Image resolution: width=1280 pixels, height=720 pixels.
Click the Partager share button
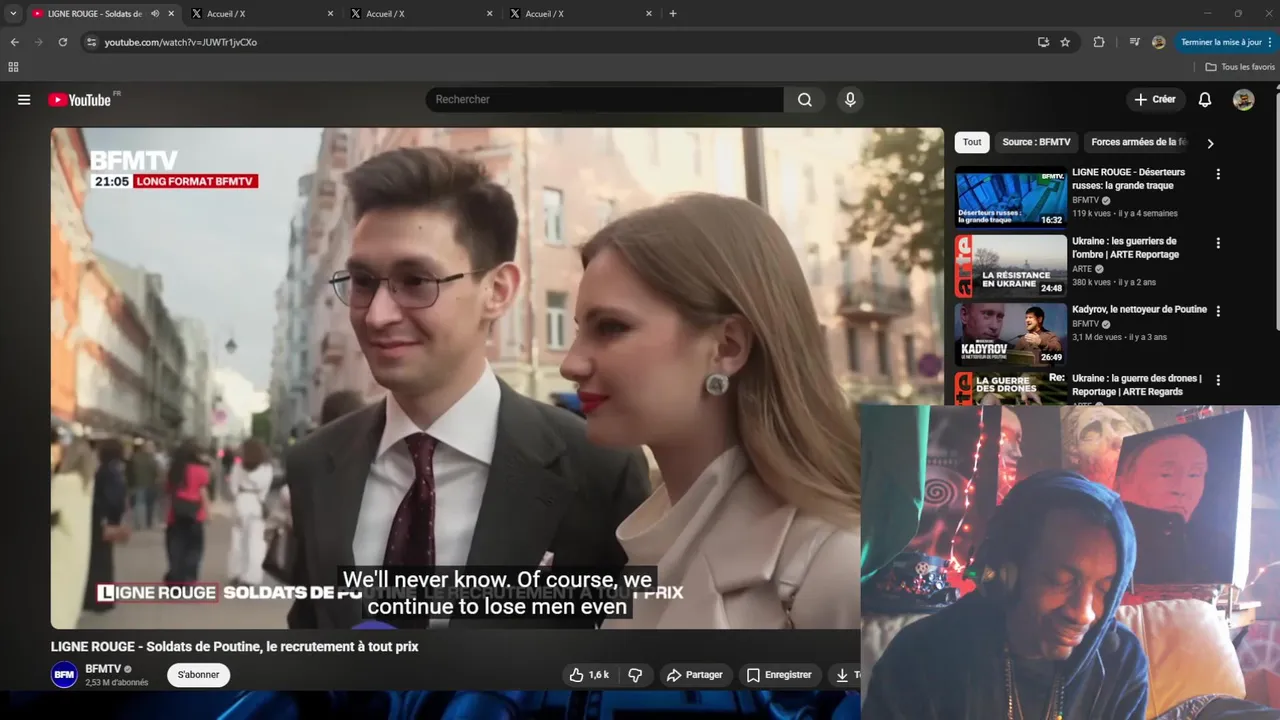coord(694,675)
